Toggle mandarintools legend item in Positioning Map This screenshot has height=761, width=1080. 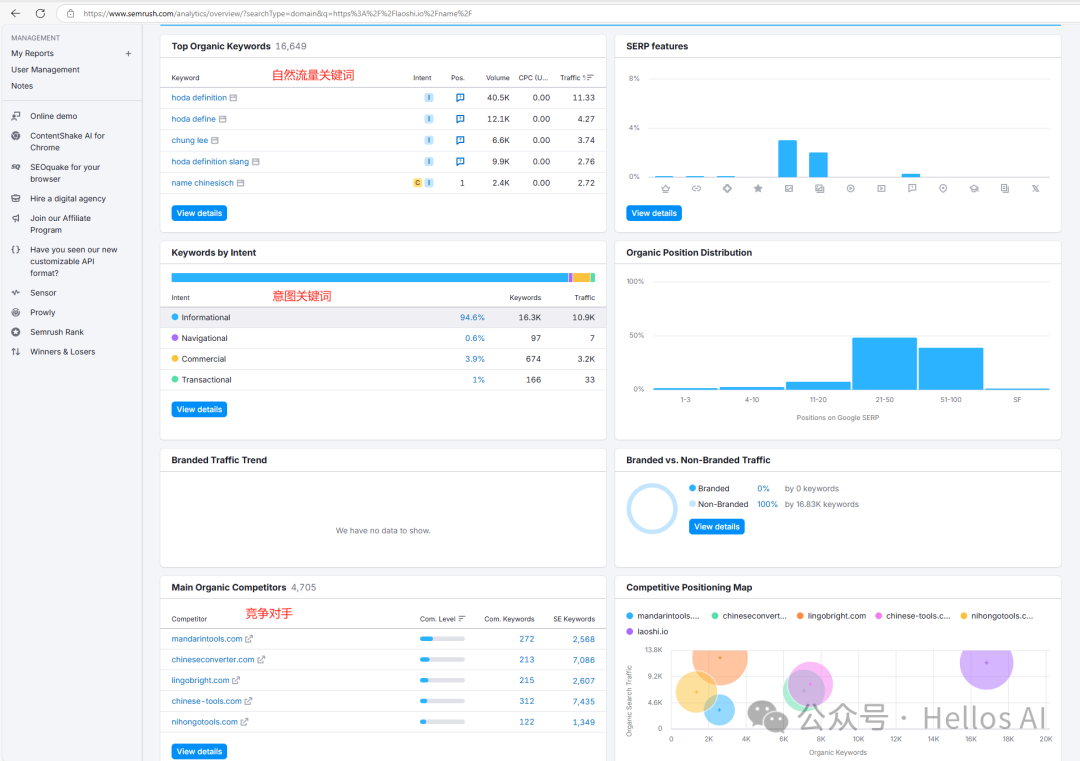[x=664, y=616]
